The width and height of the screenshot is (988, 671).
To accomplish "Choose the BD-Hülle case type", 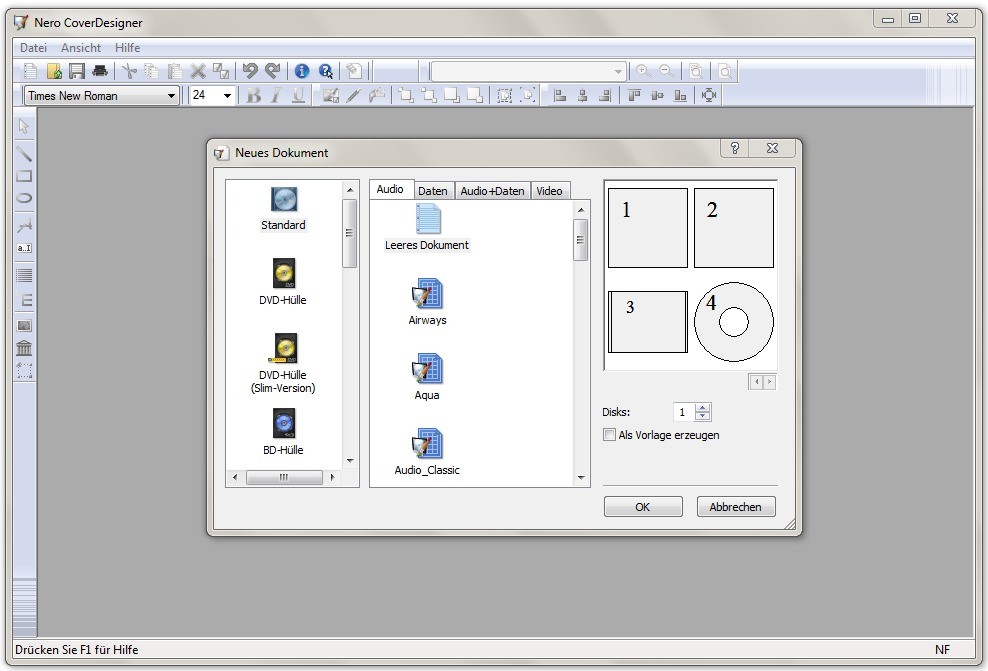I will point(283,431).
